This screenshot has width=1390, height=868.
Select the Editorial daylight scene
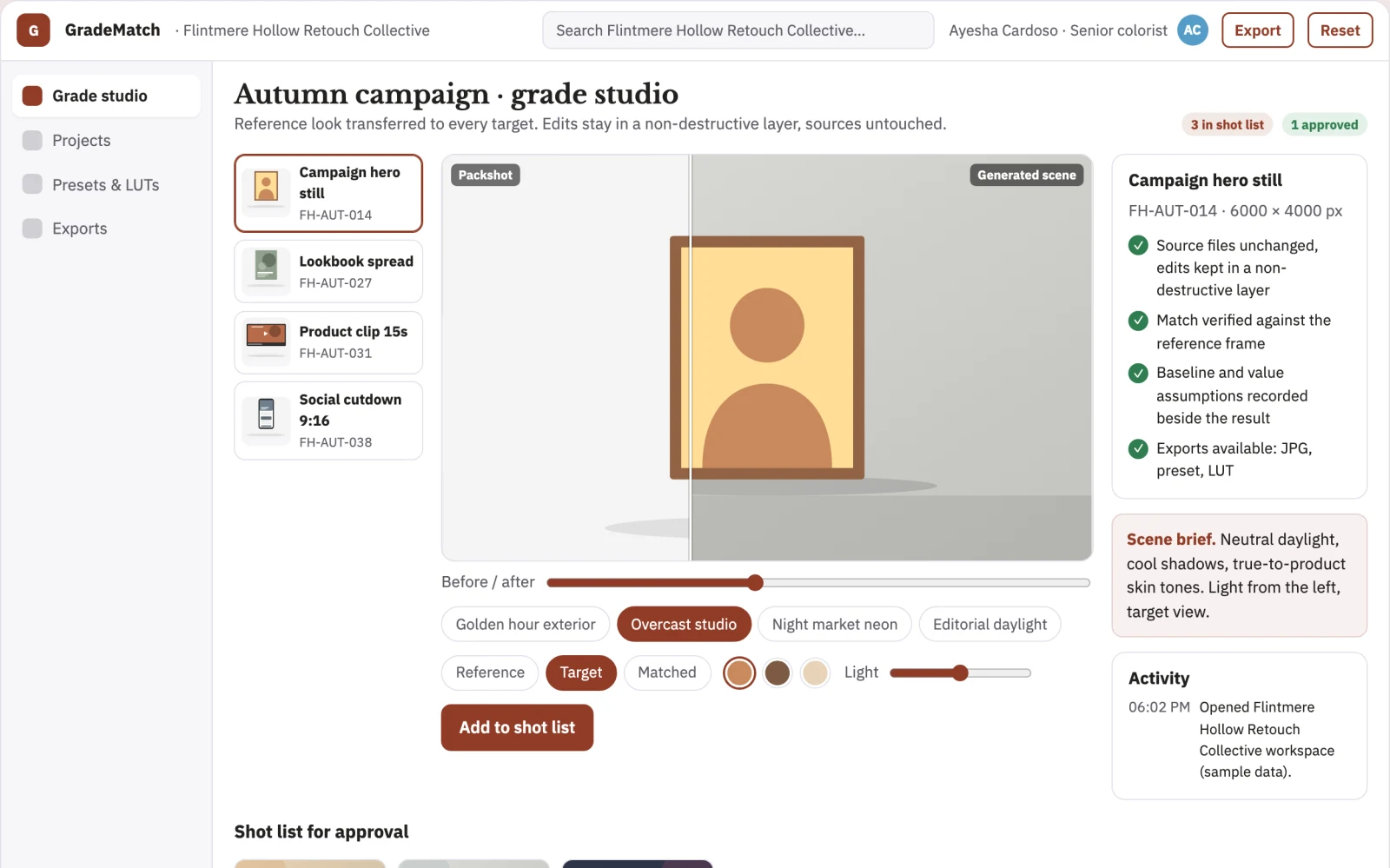click(990, 625)
